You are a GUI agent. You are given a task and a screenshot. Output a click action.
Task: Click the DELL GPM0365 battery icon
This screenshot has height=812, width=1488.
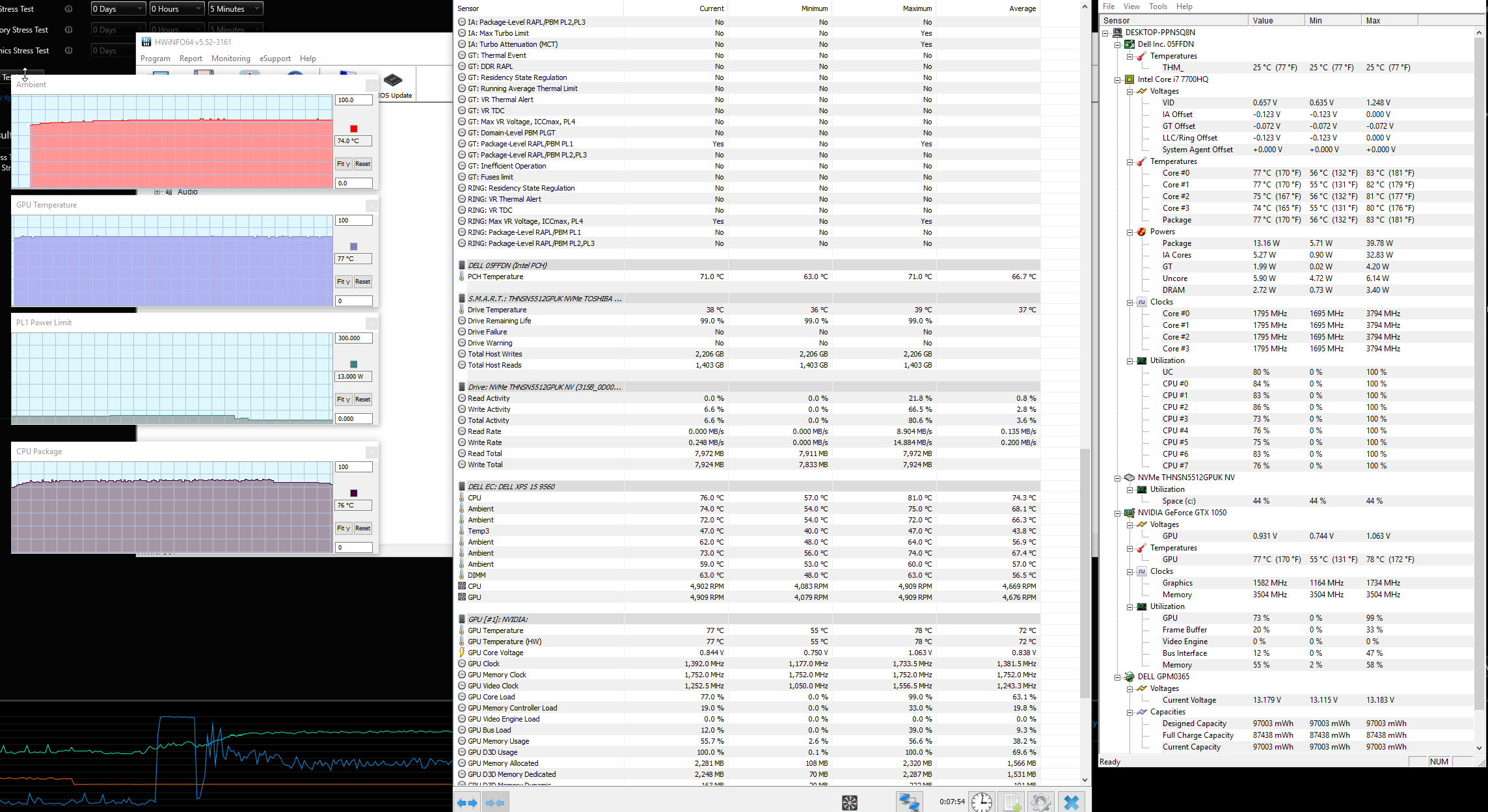[x=1130, y=677]
